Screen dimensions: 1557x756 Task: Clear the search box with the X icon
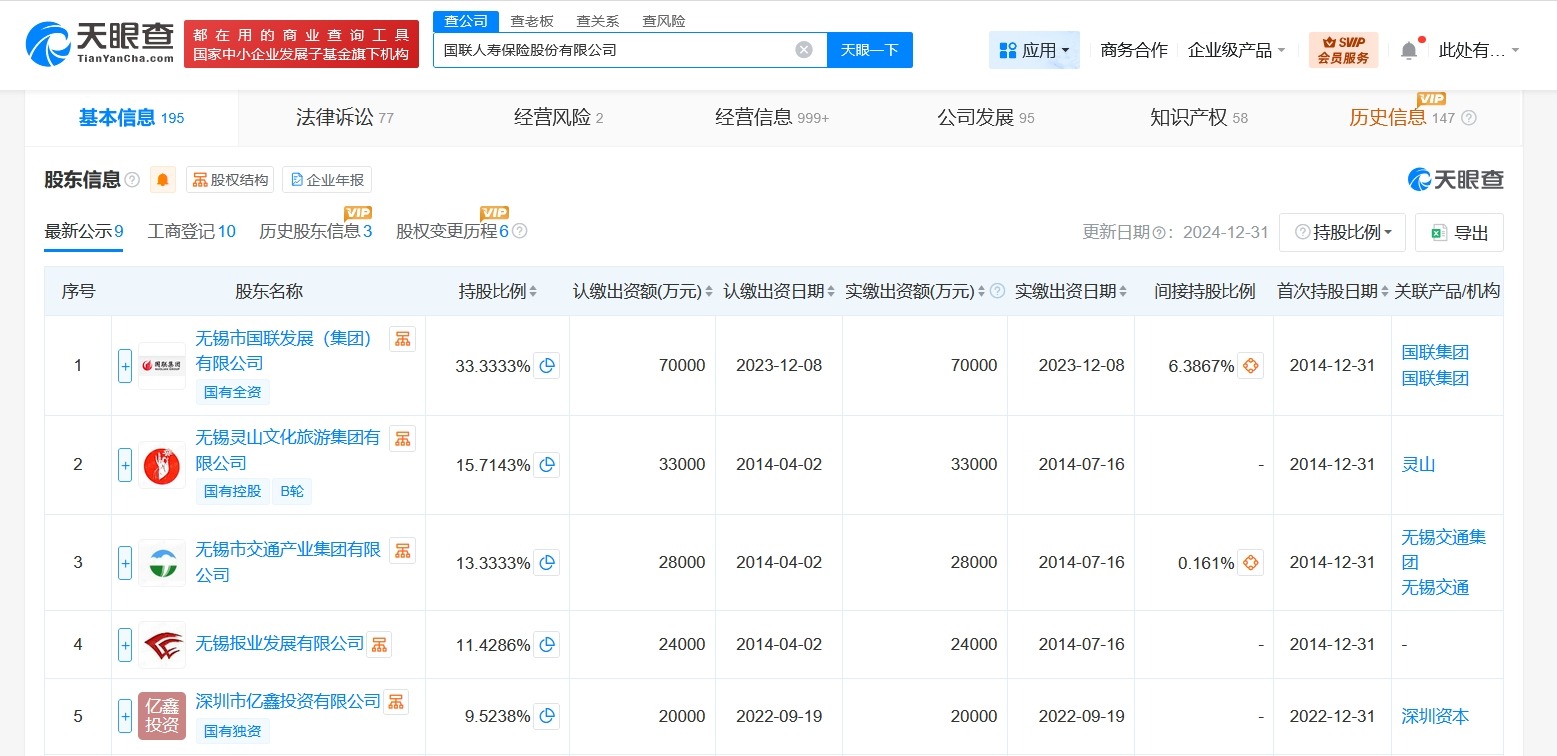tap(803, 49)
